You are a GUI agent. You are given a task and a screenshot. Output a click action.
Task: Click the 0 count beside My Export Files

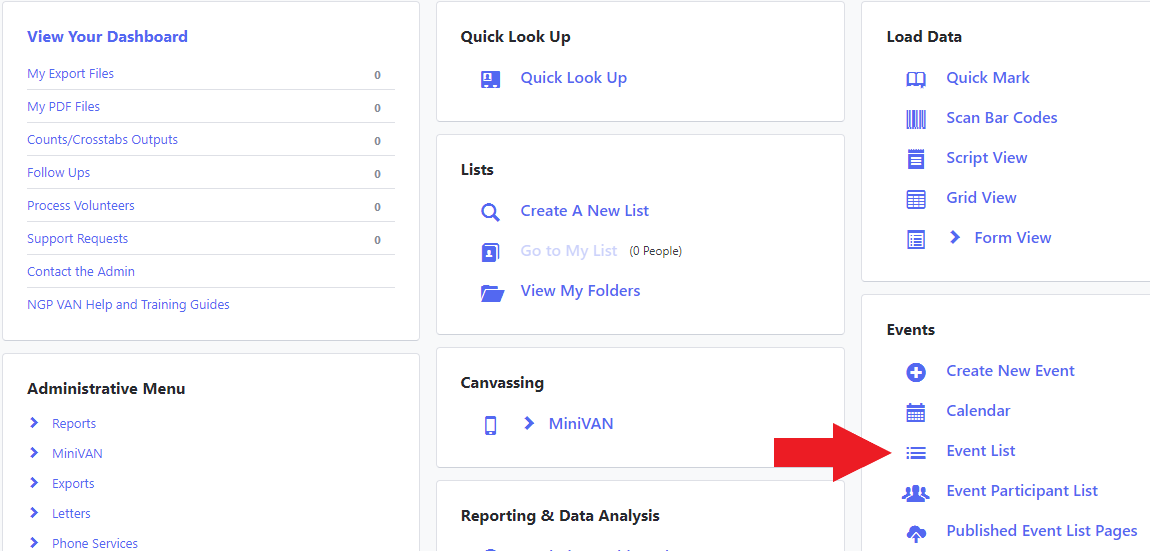[x=378, y=75]
